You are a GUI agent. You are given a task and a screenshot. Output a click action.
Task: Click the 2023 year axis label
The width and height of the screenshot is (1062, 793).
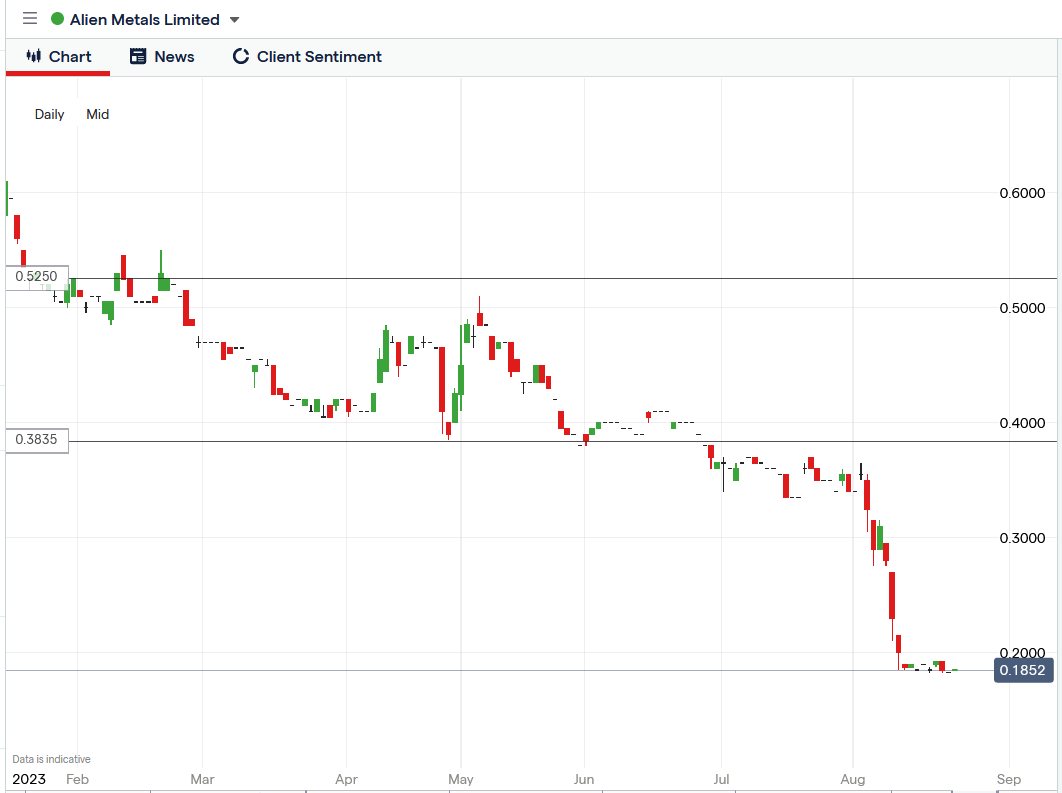pos(29,779)
